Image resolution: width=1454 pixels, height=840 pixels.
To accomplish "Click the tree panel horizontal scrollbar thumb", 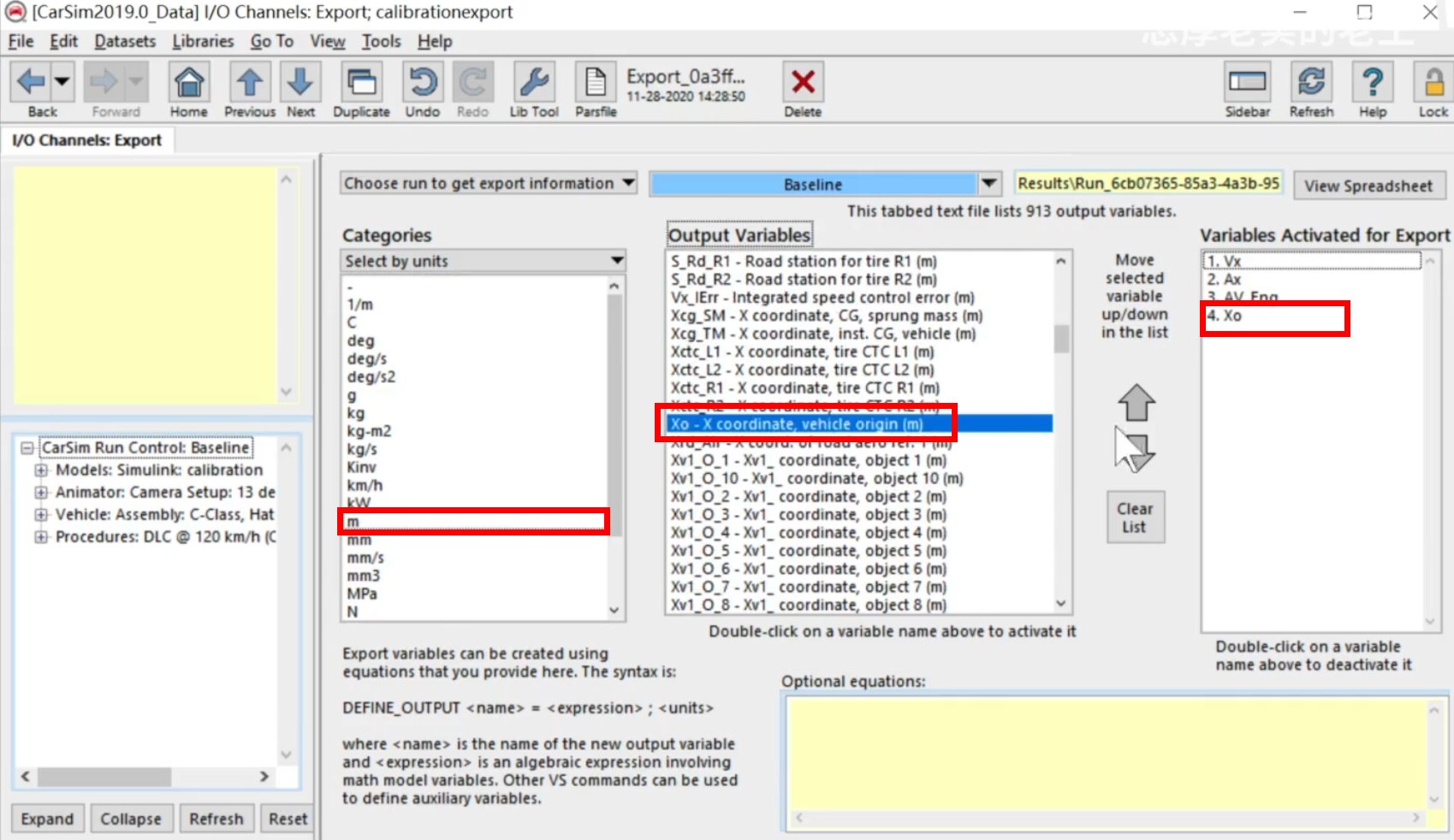I will click(x=104, y=777).
